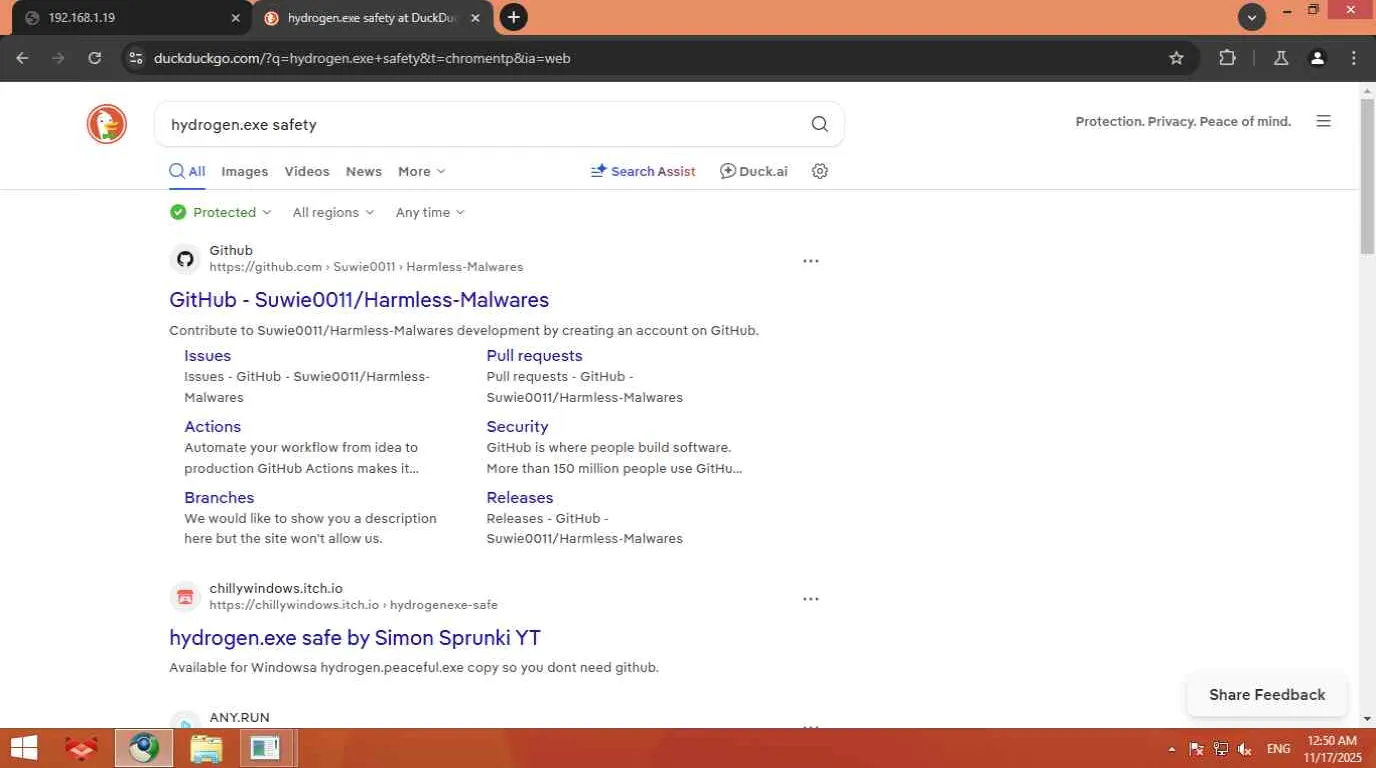This screenshot has width=1376, height=768.
Task: Show hidden system tray icons
Action: pyautogui.click(x=1172, y=749)
